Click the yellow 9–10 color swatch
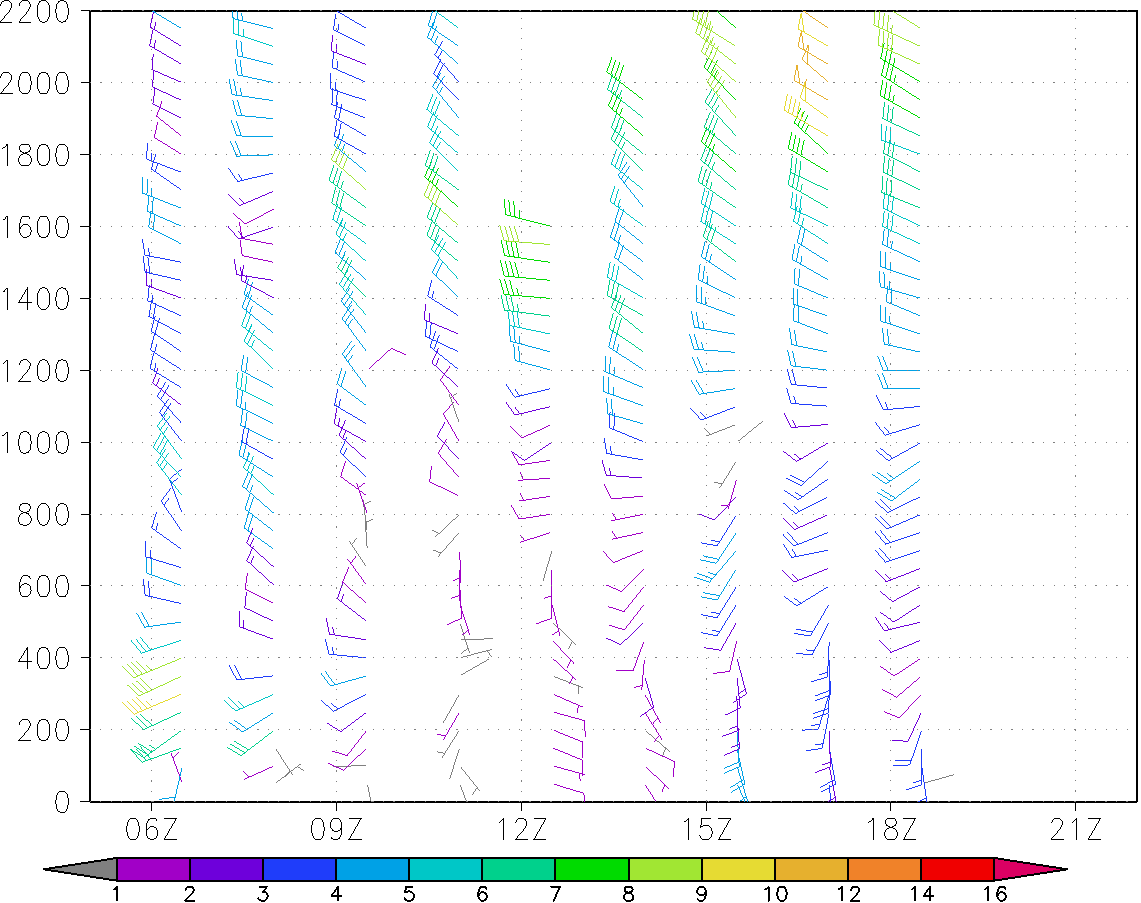1141x903 pixels. (738, 869)
